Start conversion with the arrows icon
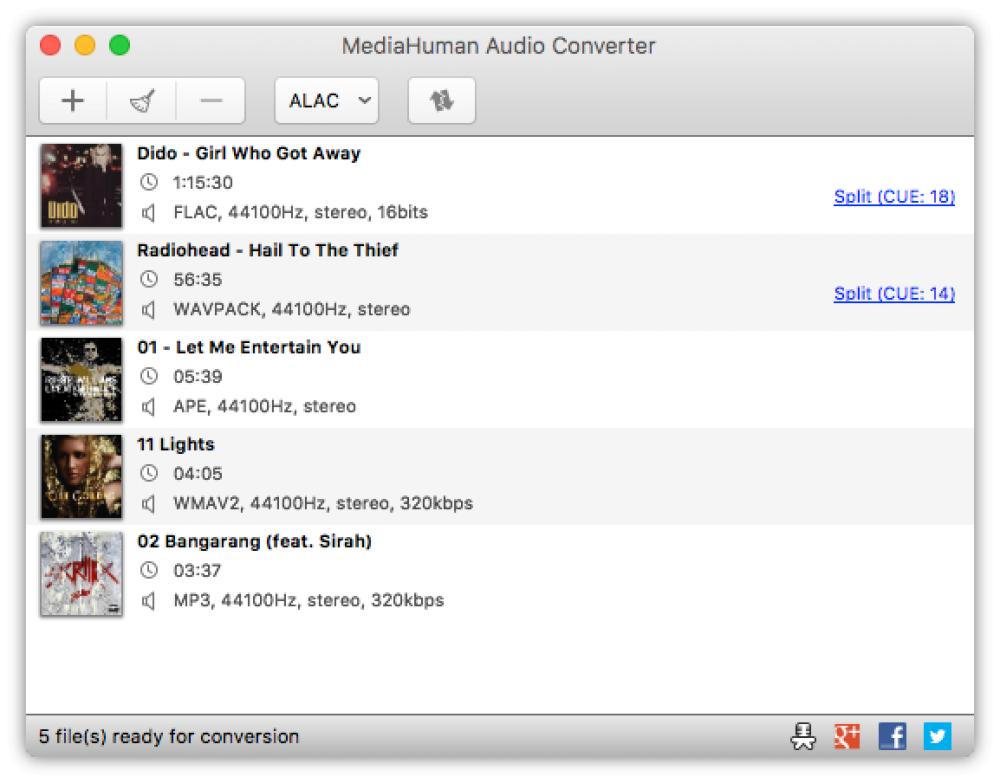Viewport: 1000px width, 783px height. [442, 100]
